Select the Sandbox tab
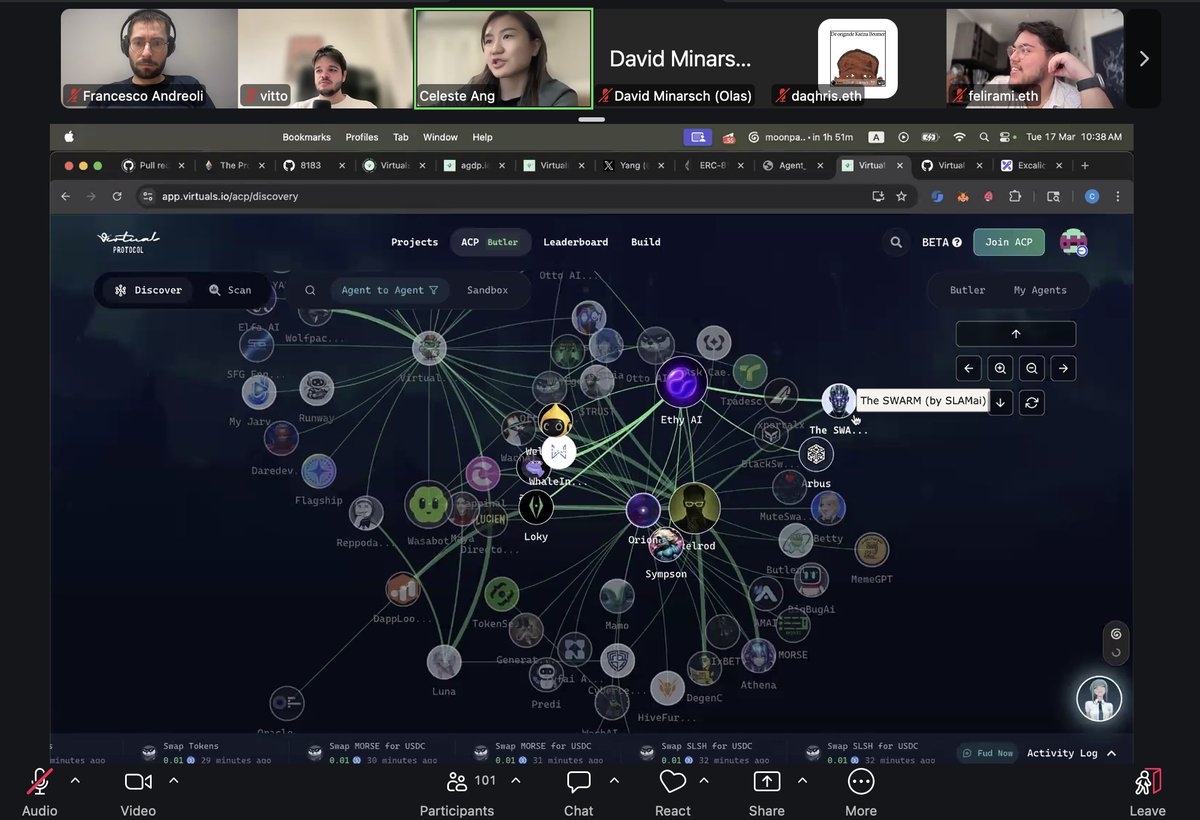Screen dimensions: 1200x820 coord(488,290)
